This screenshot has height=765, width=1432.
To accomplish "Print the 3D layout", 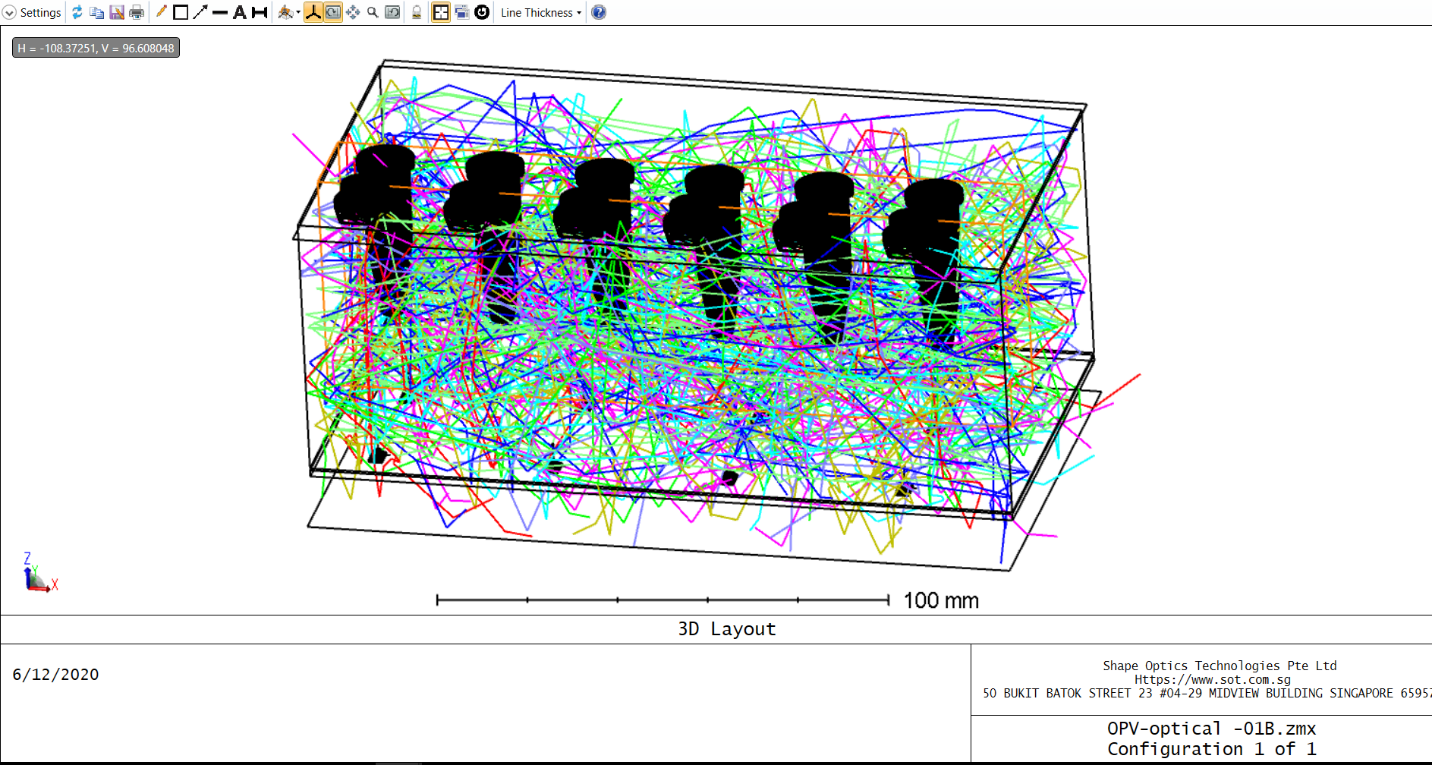I will (x=134, y=12).
